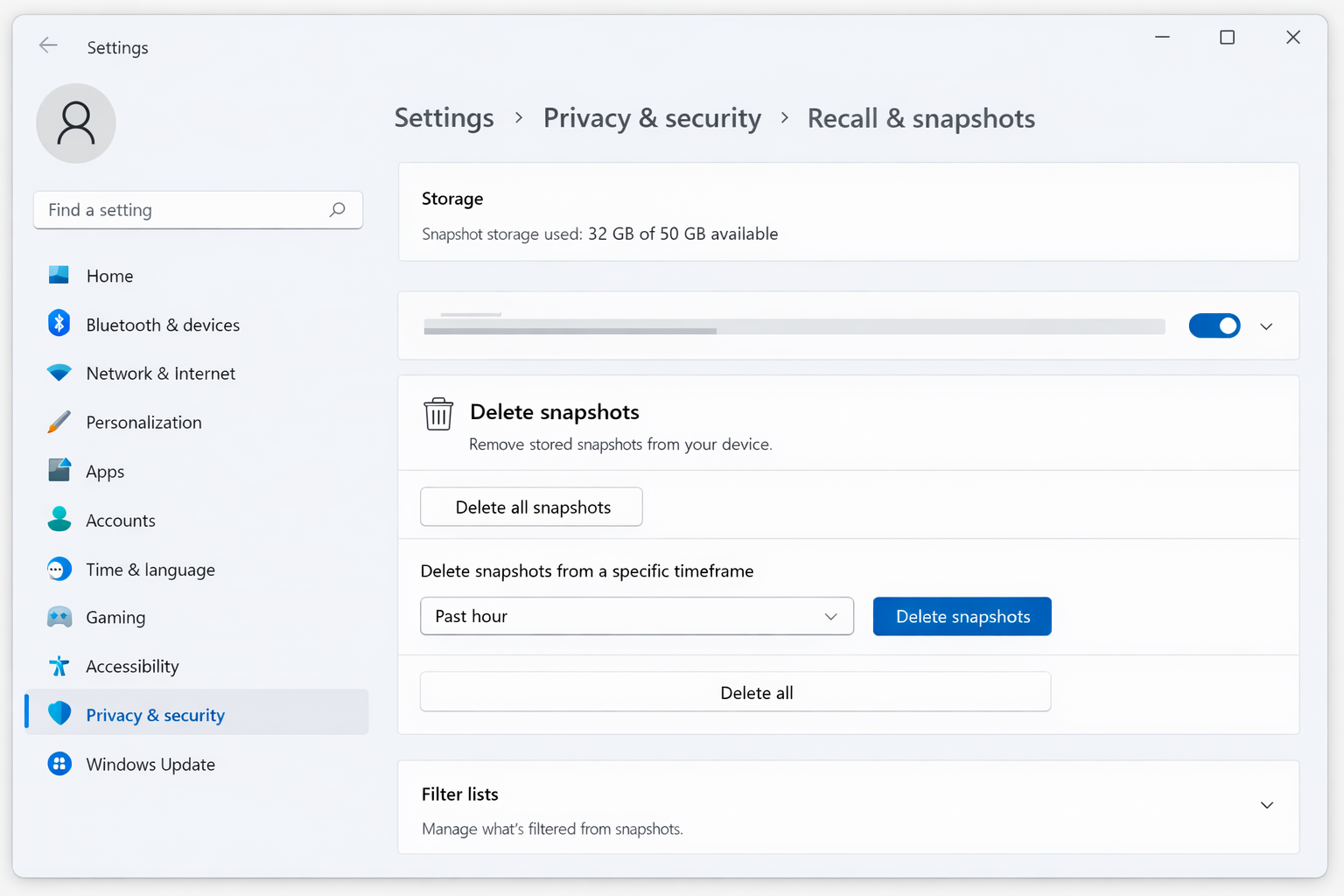The image size is (1344, 896).
Task: Click the Time & language globe icon
Action: (59, 570)
